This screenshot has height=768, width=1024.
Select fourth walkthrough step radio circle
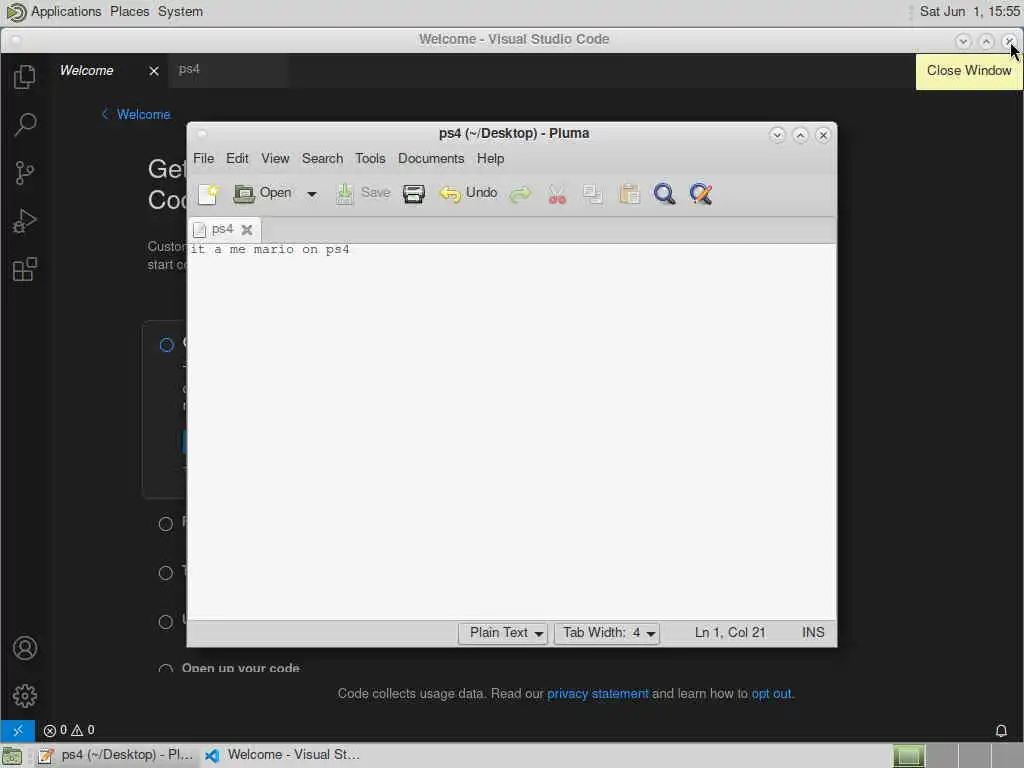coord(166,622)
